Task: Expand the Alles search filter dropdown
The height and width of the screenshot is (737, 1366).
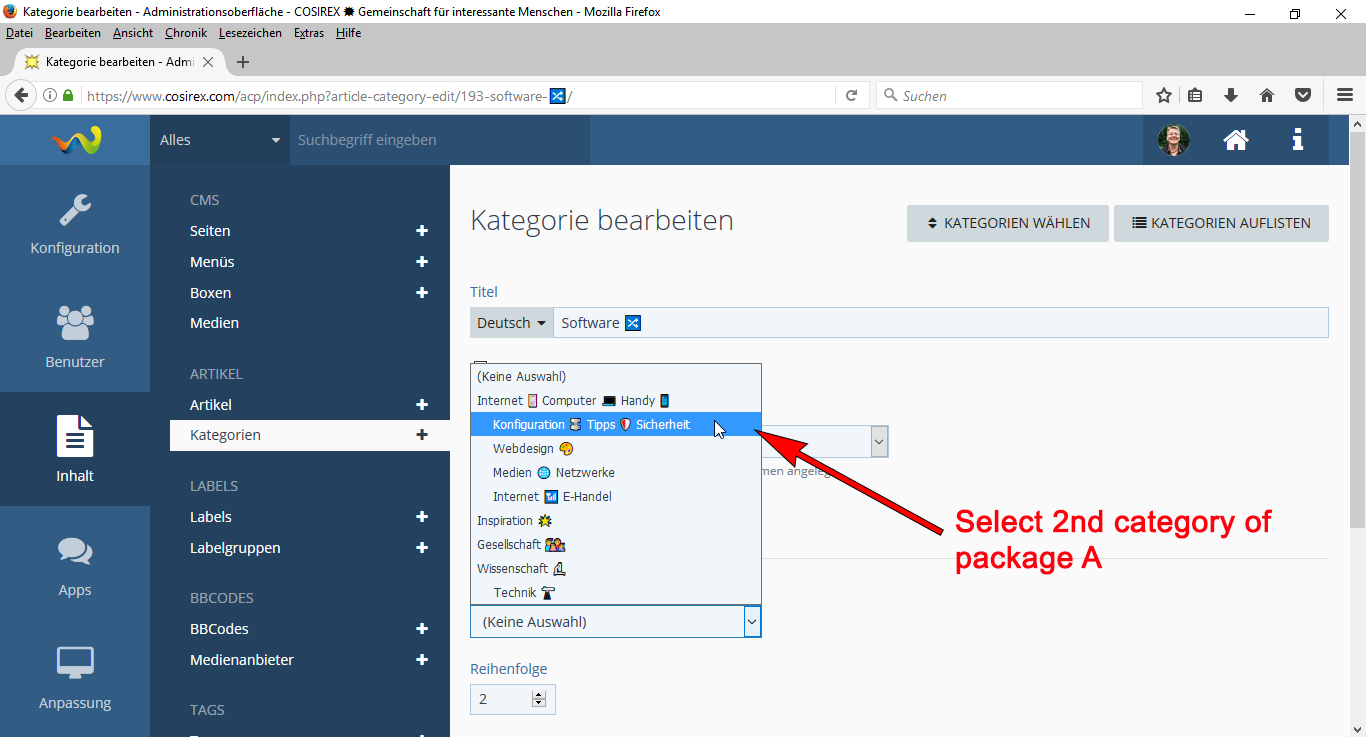Action: click(x=220, y=140)
